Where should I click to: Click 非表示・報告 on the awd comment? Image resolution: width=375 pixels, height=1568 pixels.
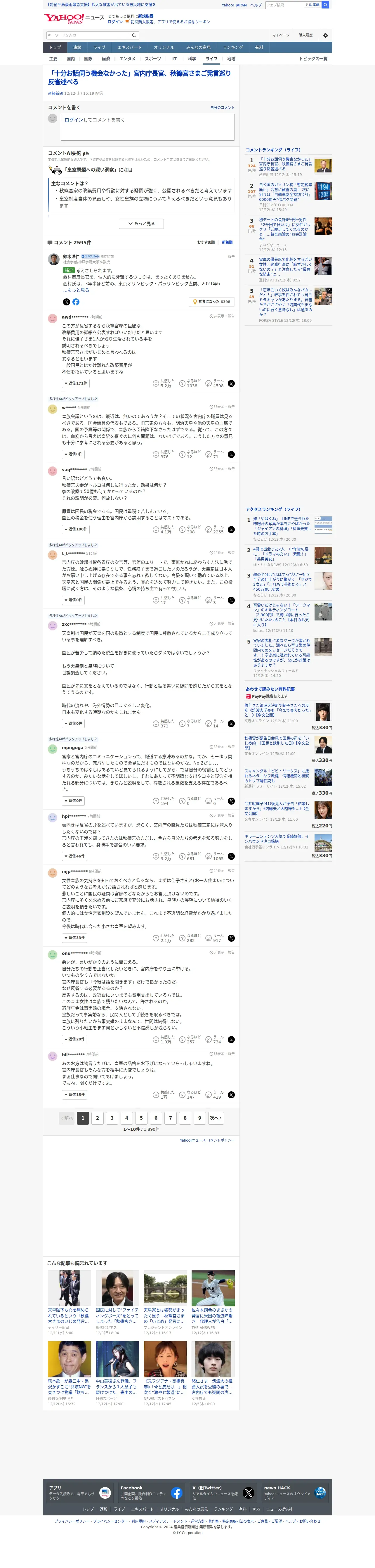(223, 317)
